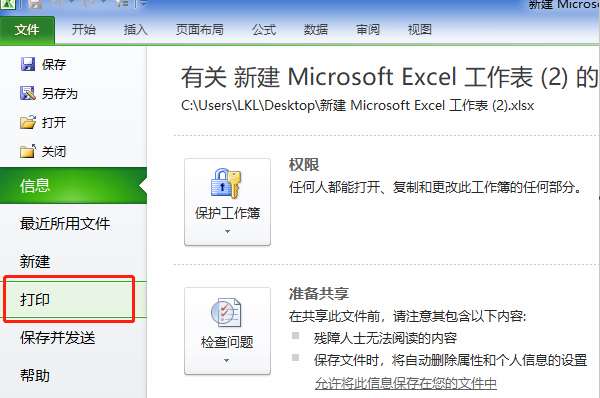Click the Check for Issues document icon

(226, 312)
